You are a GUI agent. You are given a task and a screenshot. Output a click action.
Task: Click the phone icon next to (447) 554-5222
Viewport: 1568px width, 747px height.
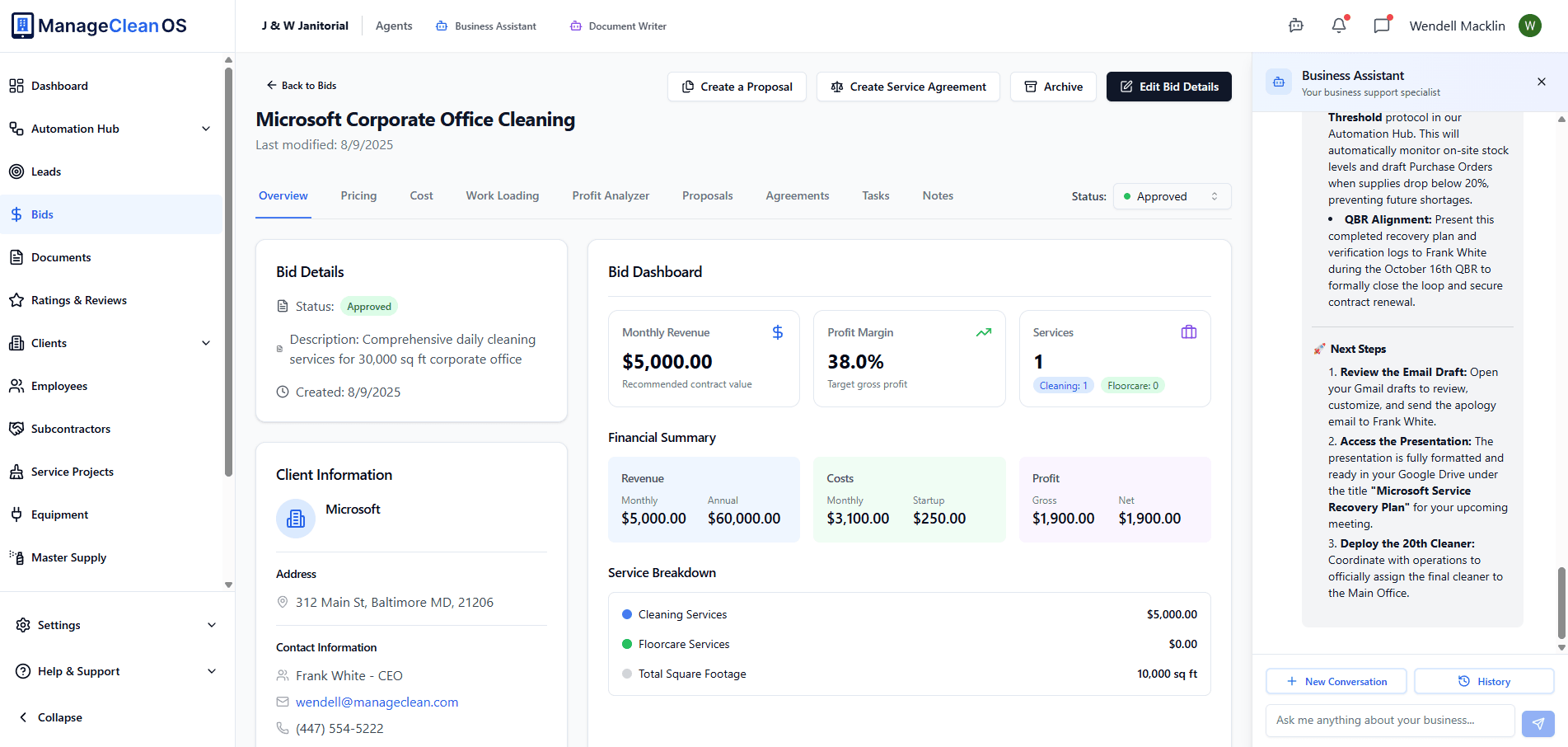click(x=283, y=728)
